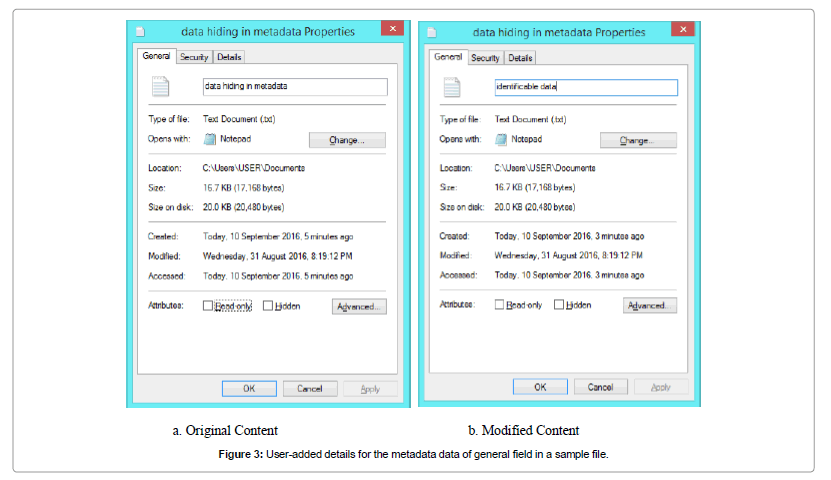Open Details tab in left dialog
831x480 pixels.
coord(229,58)
